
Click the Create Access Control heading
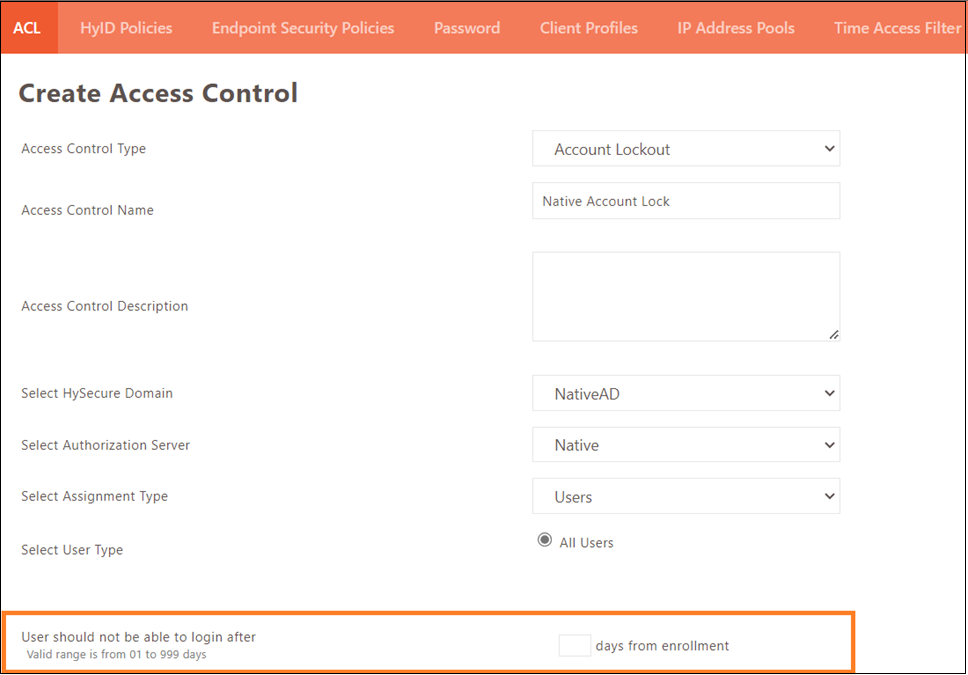(158, 93)
